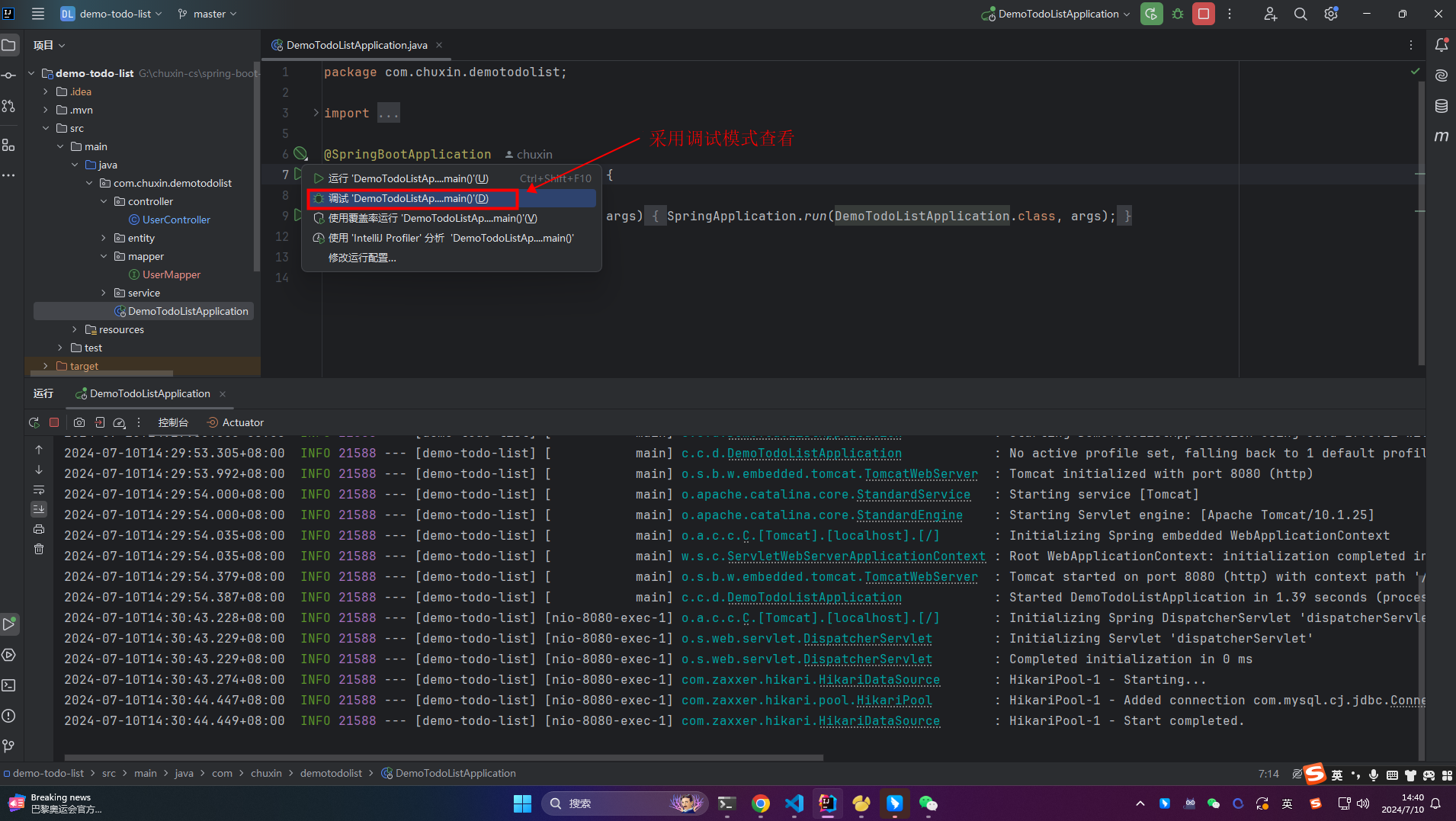The image size is (1456, 821).
Task: Toggle the Run tool window button
Action: (9, 624)
